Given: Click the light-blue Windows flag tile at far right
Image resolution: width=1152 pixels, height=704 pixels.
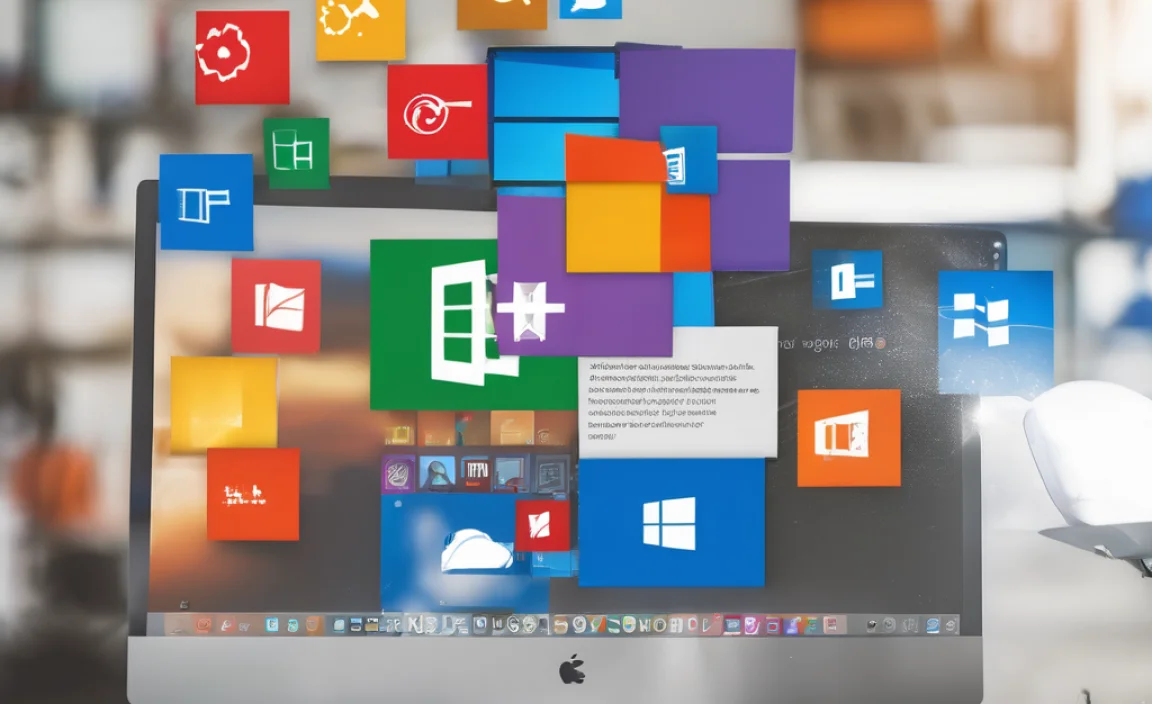Looking at the screenshot, I should (x=994, y=332).
